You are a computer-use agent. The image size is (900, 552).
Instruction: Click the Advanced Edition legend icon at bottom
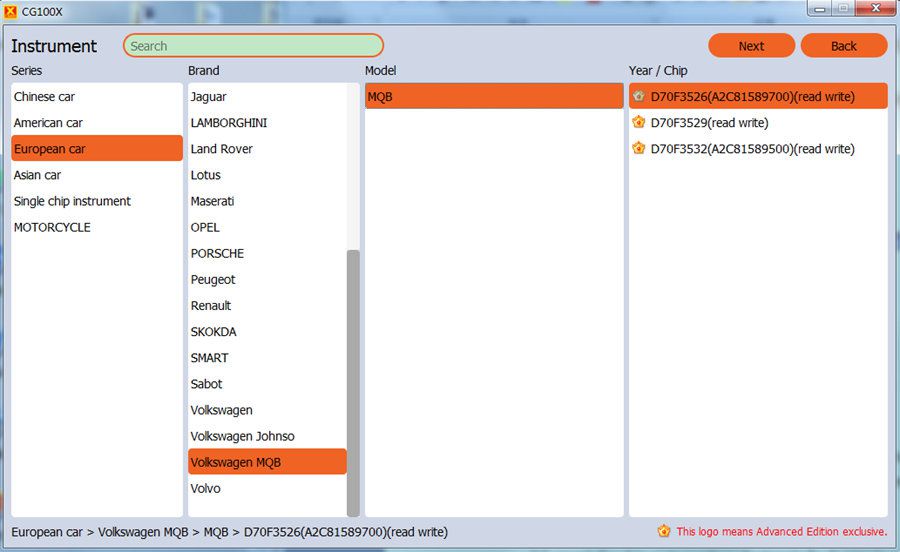click(x=664, y=531)
